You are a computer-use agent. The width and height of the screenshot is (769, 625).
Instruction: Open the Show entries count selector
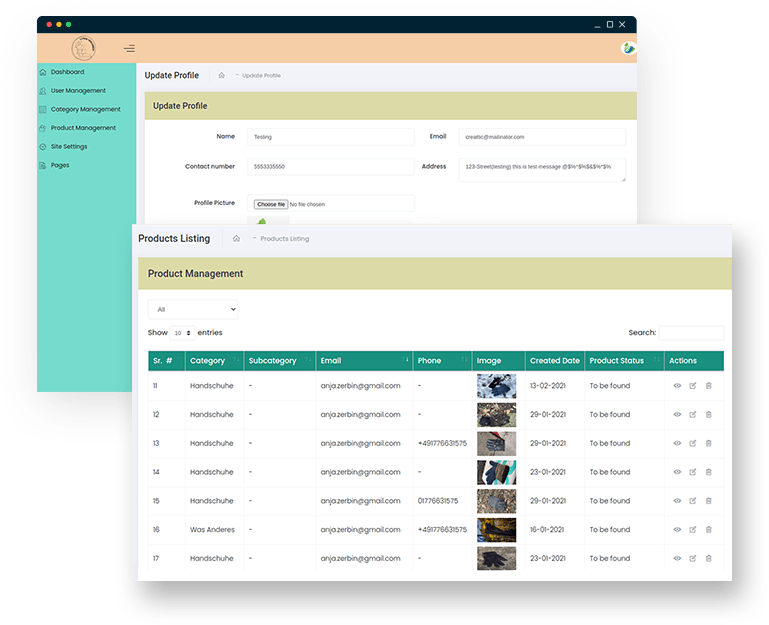(x=183, y=333)
